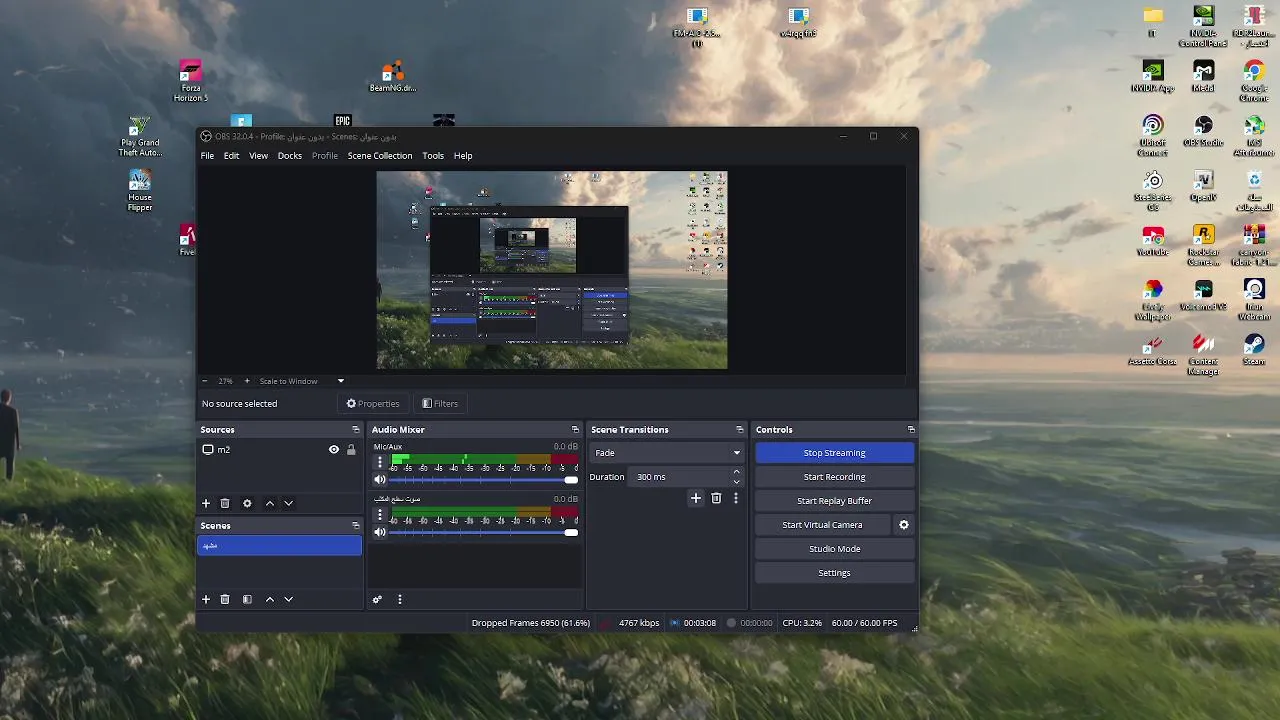
Task: Move scene up in Scenes list
Action: tap(269, 599)
